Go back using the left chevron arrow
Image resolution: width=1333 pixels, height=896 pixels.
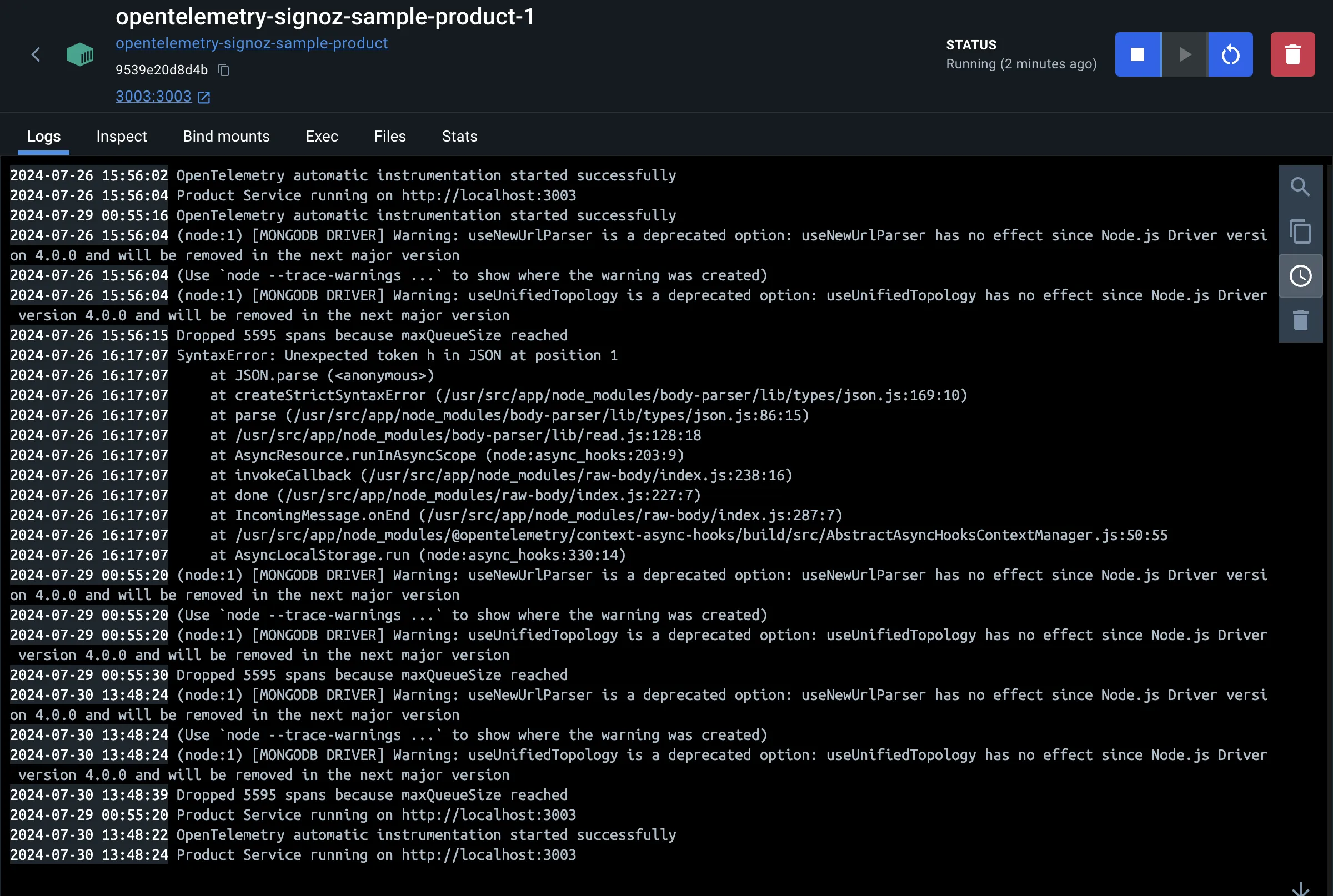(x=36, y=55)
